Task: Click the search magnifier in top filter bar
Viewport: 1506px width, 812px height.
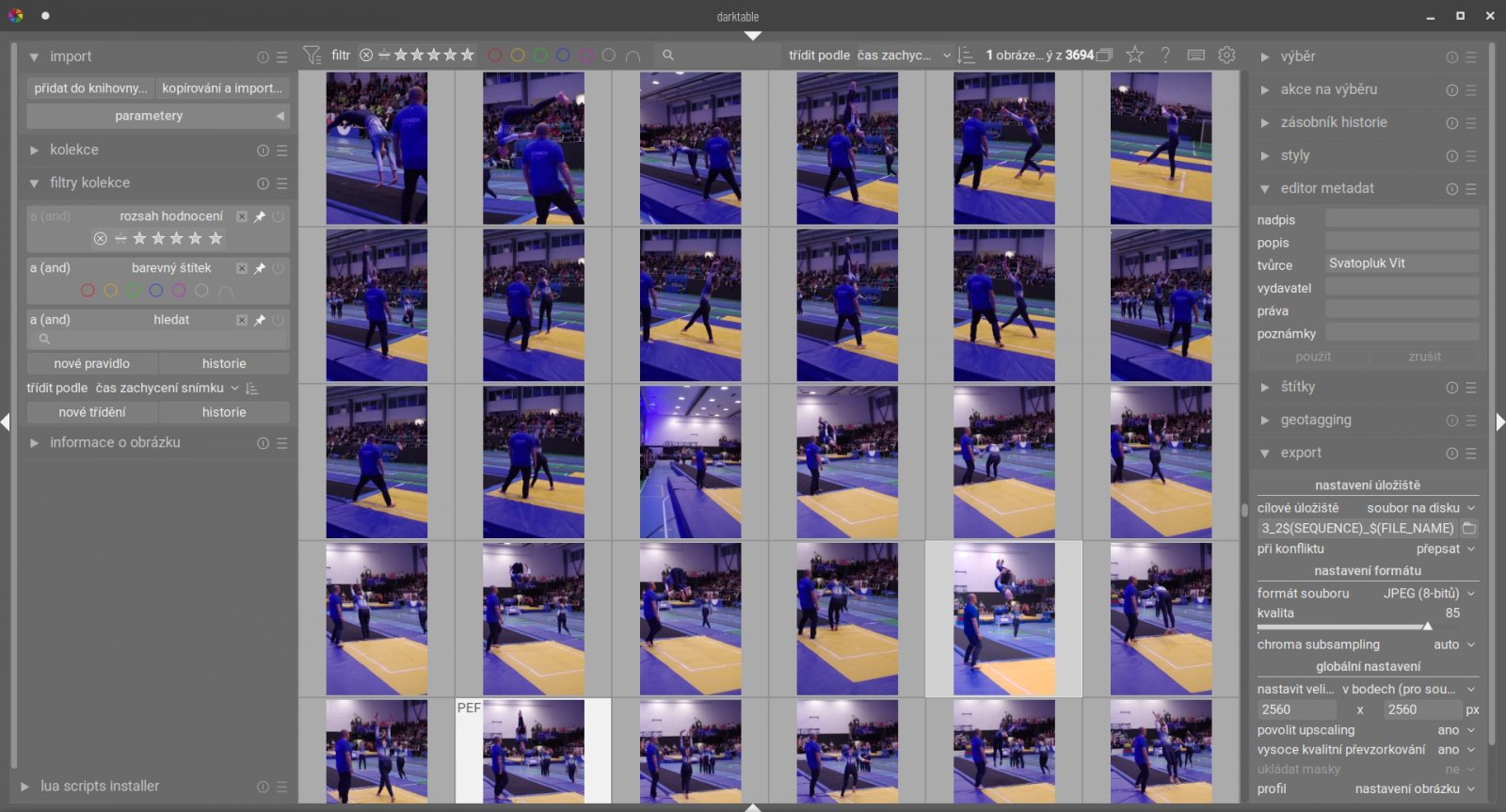Action: [668, 56]
